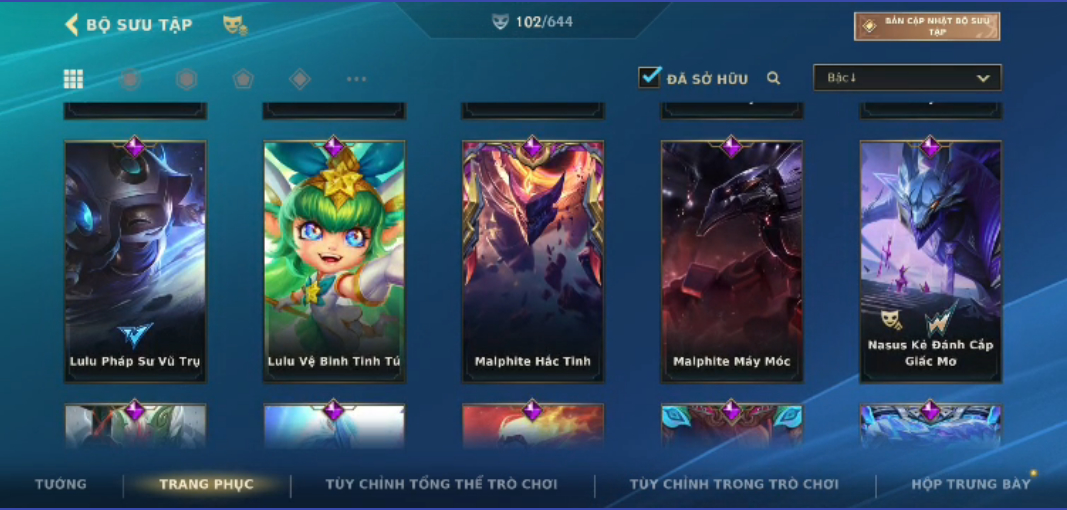Filter by circular rarity gem icon
1067x510 pixels.
pyautogui.click(x=131, y=80)
